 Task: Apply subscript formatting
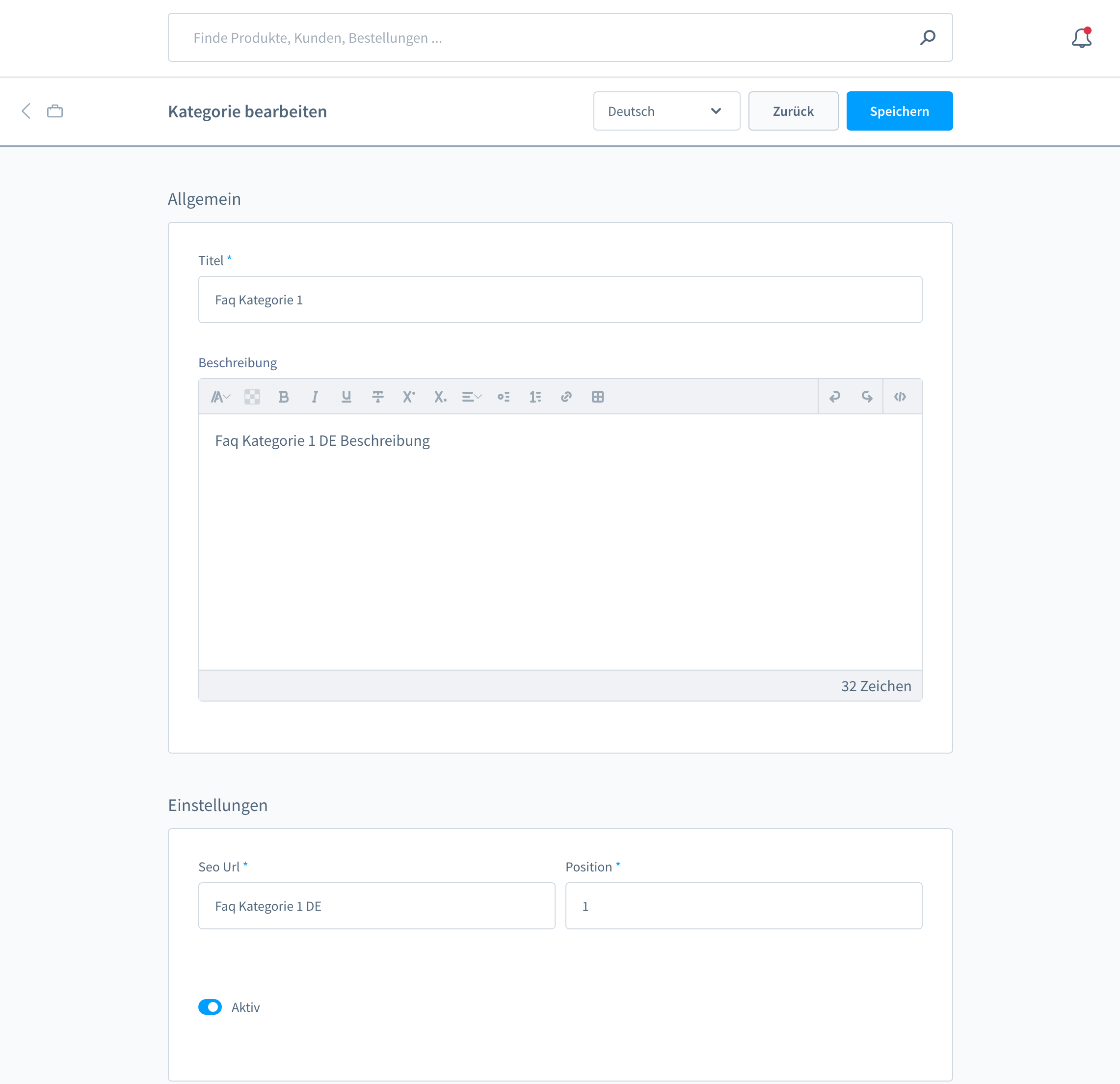click(440, 397)
